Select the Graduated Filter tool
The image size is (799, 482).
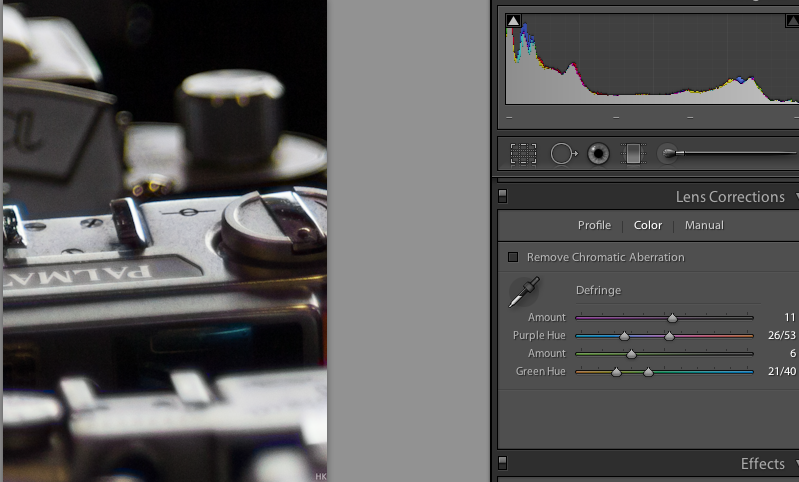tap(632, 153)
